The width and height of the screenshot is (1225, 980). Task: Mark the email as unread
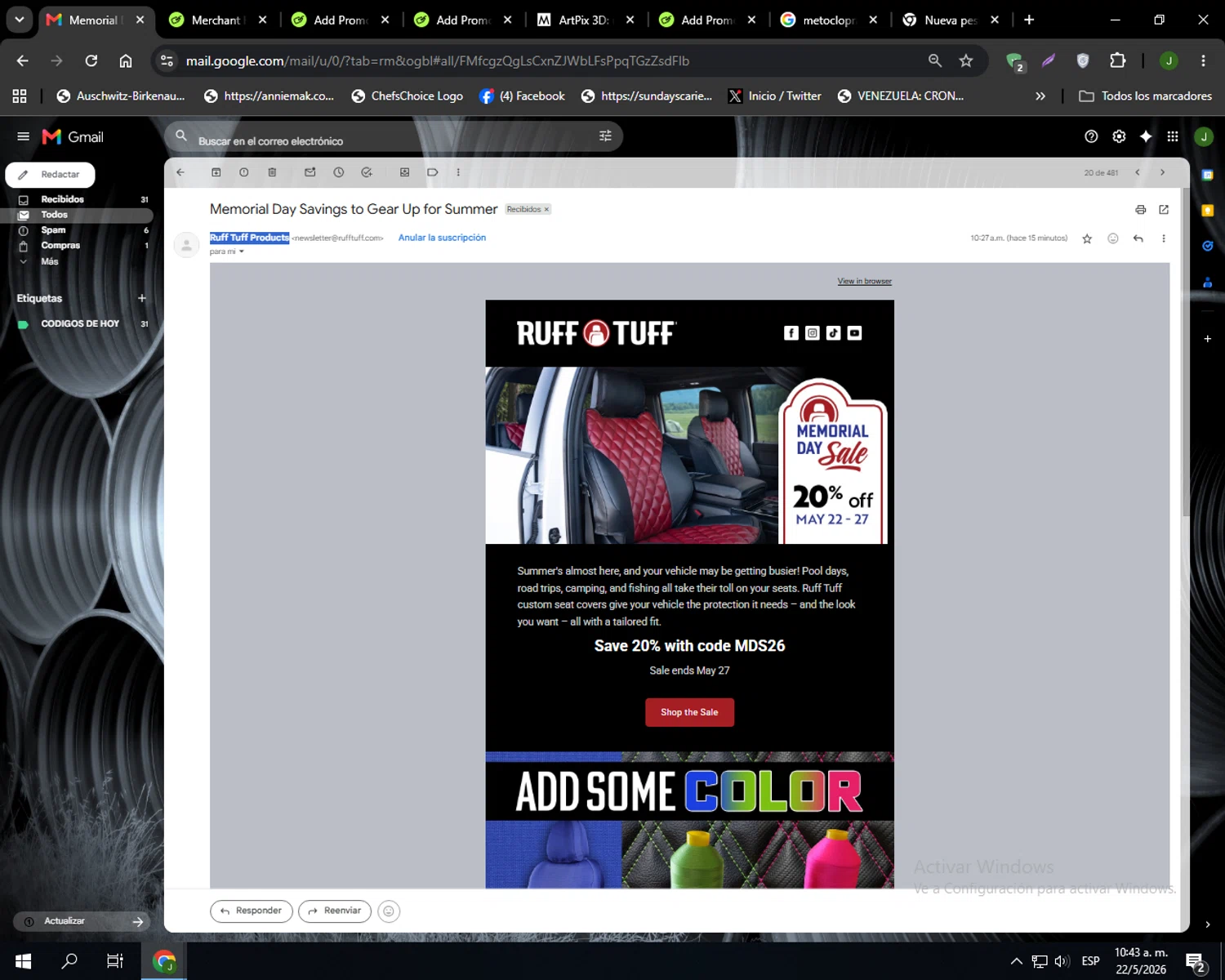click(310, 172)
